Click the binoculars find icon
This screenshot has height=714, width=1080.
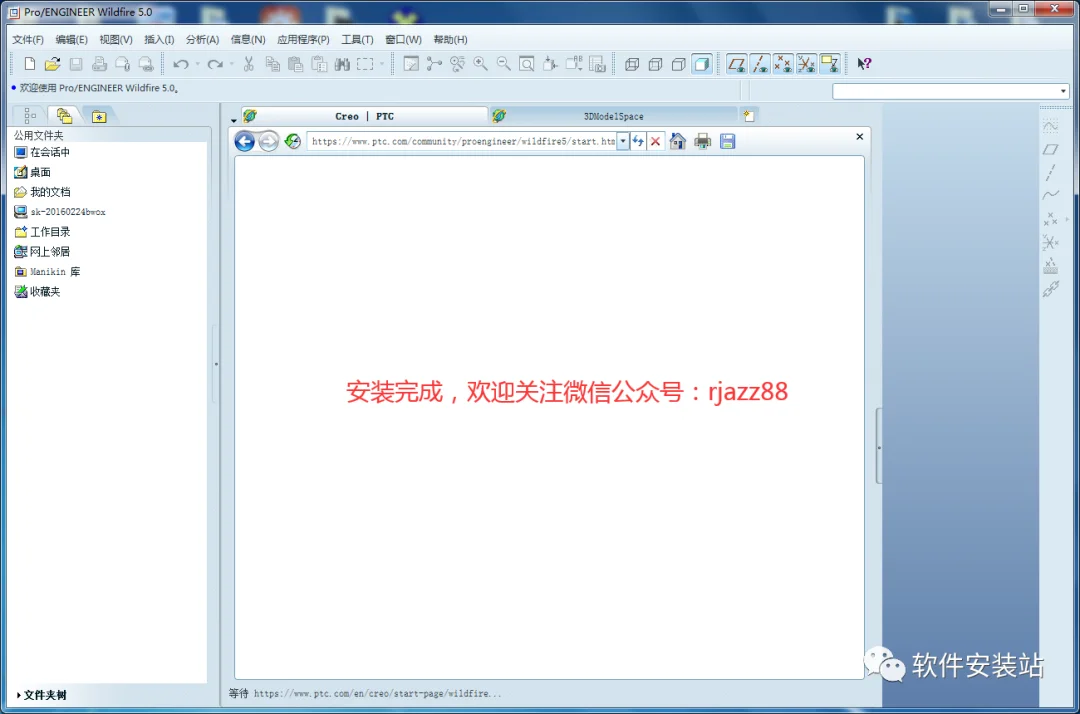tap(342, 64)
